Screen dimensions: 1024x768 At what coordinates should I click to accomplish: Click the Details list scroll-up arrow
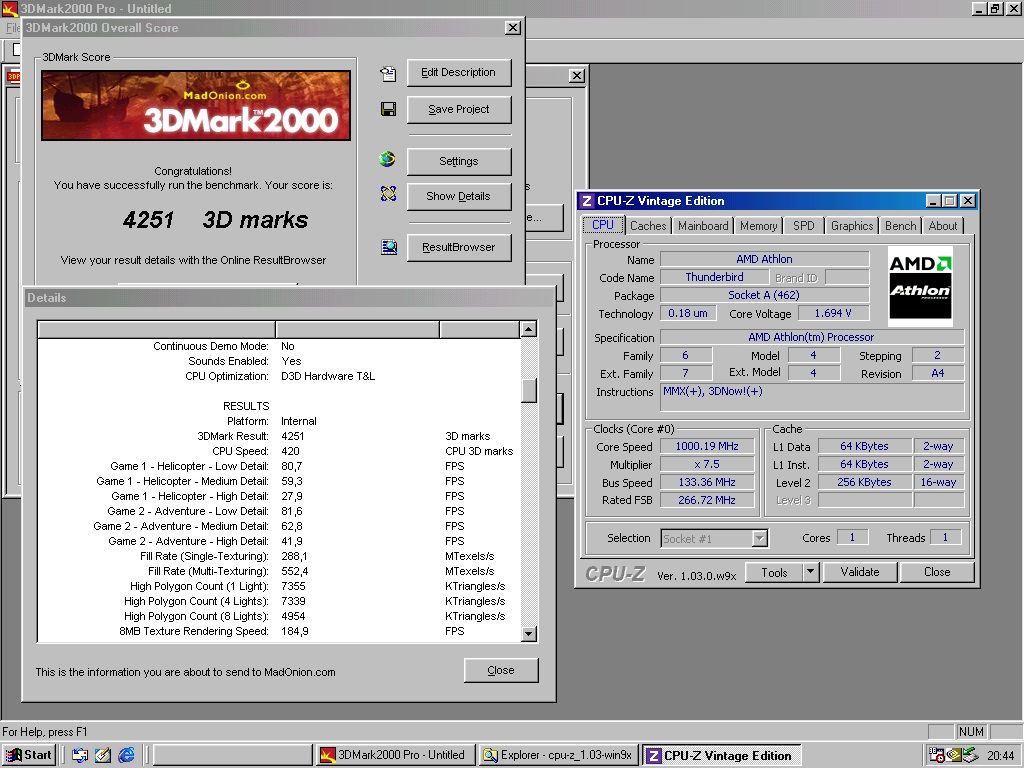529,328
